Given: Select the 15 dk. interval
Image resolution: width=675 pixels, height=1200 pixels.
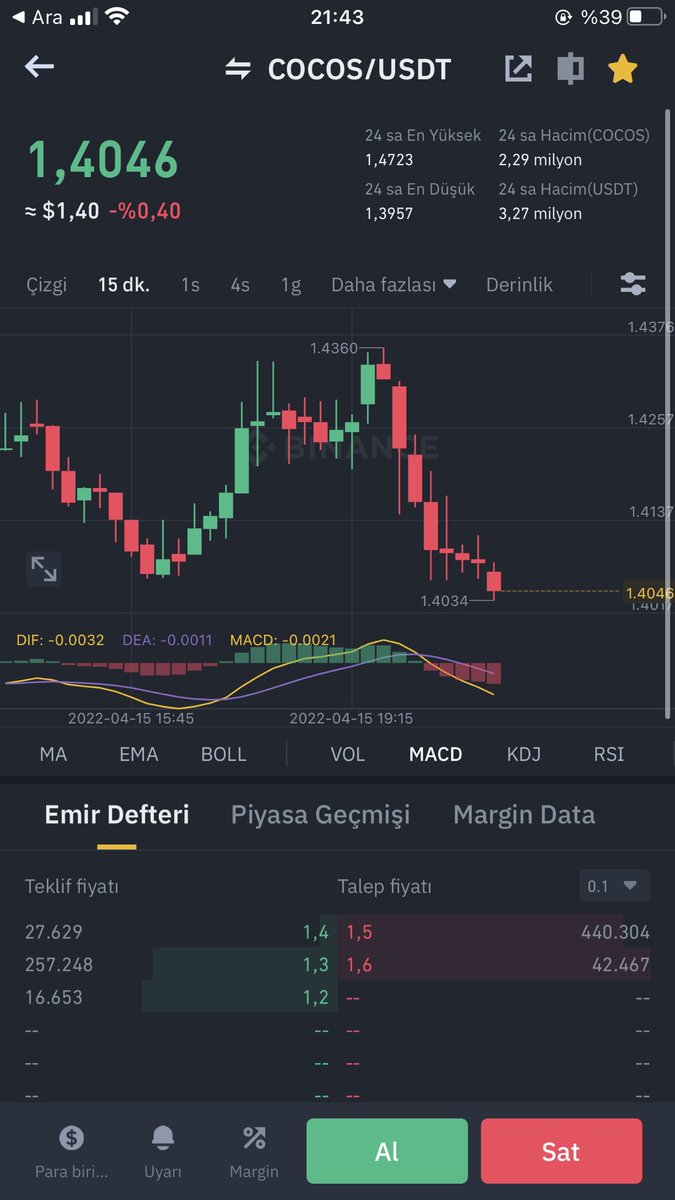Looking at the screenshot, I should coord(124,285).
